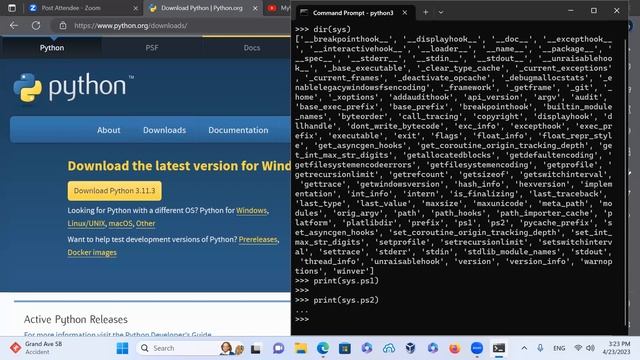Open the Docker images link
The width and height of the screenshot is (640, 360).
(x=92, y=253)
